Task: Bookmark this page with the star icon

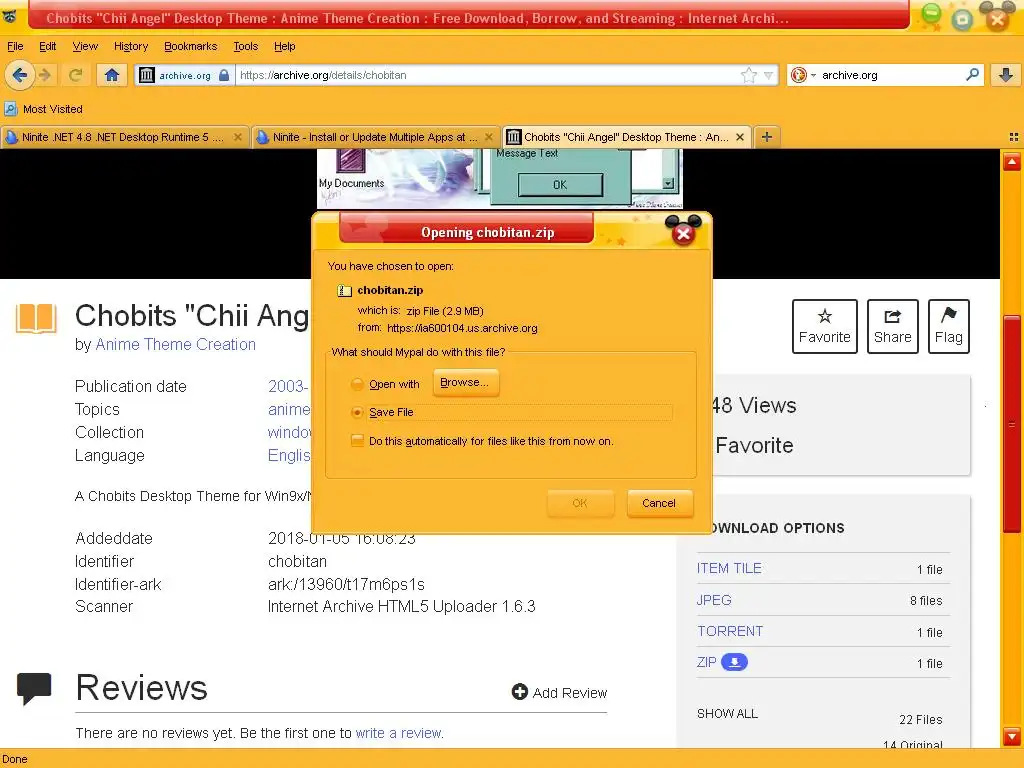Action: pyautogui.click(x=748, y=75)
